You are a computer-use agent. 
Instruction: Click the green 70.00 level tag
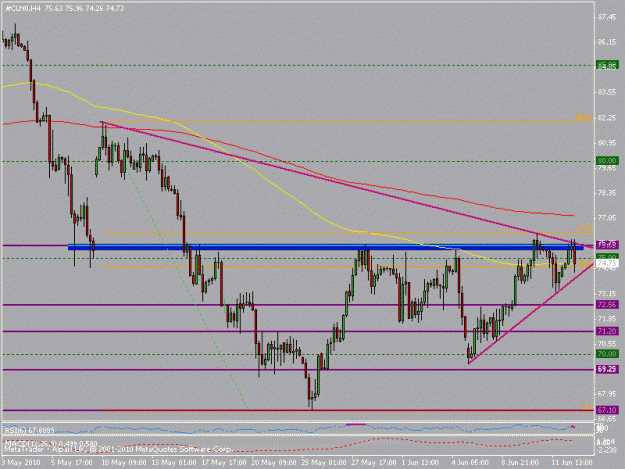pos(607,354)
